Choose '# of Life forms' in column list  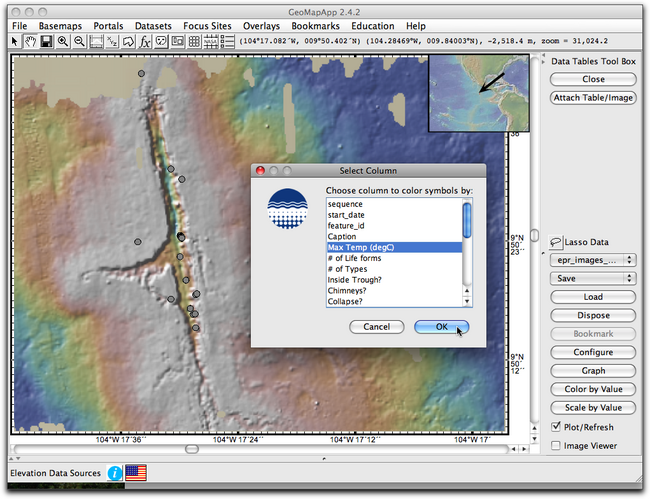point(354,258)
